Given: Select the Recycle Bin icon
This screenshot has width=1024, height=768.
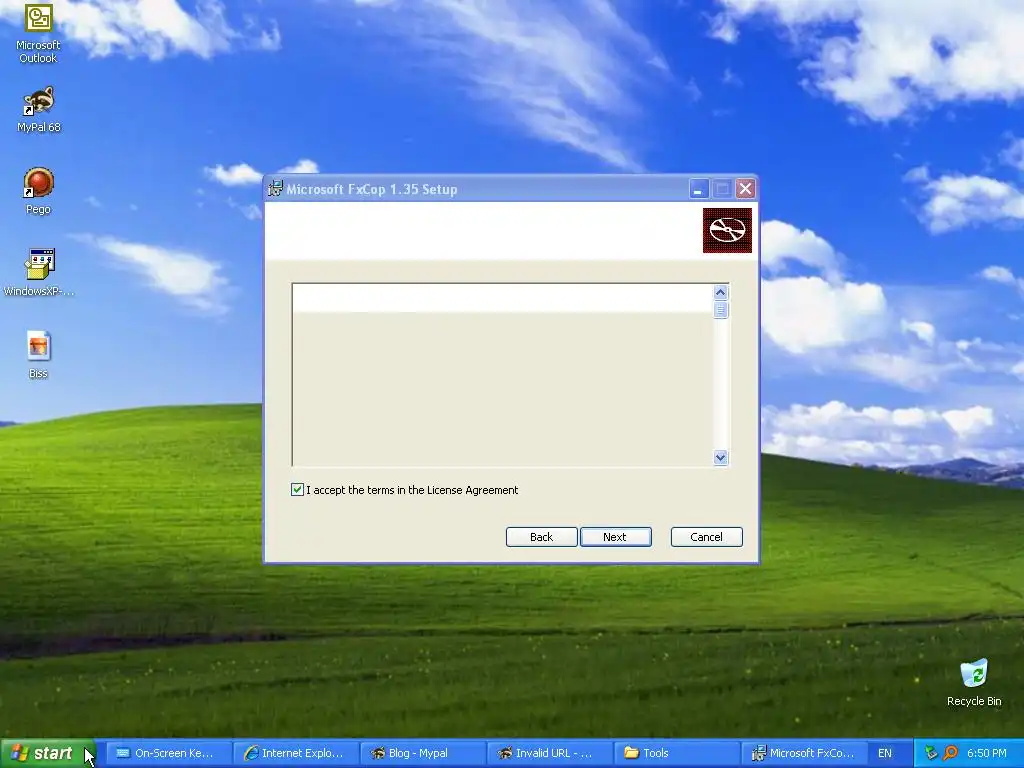Looking at the screenshot, I should [974, 682].
